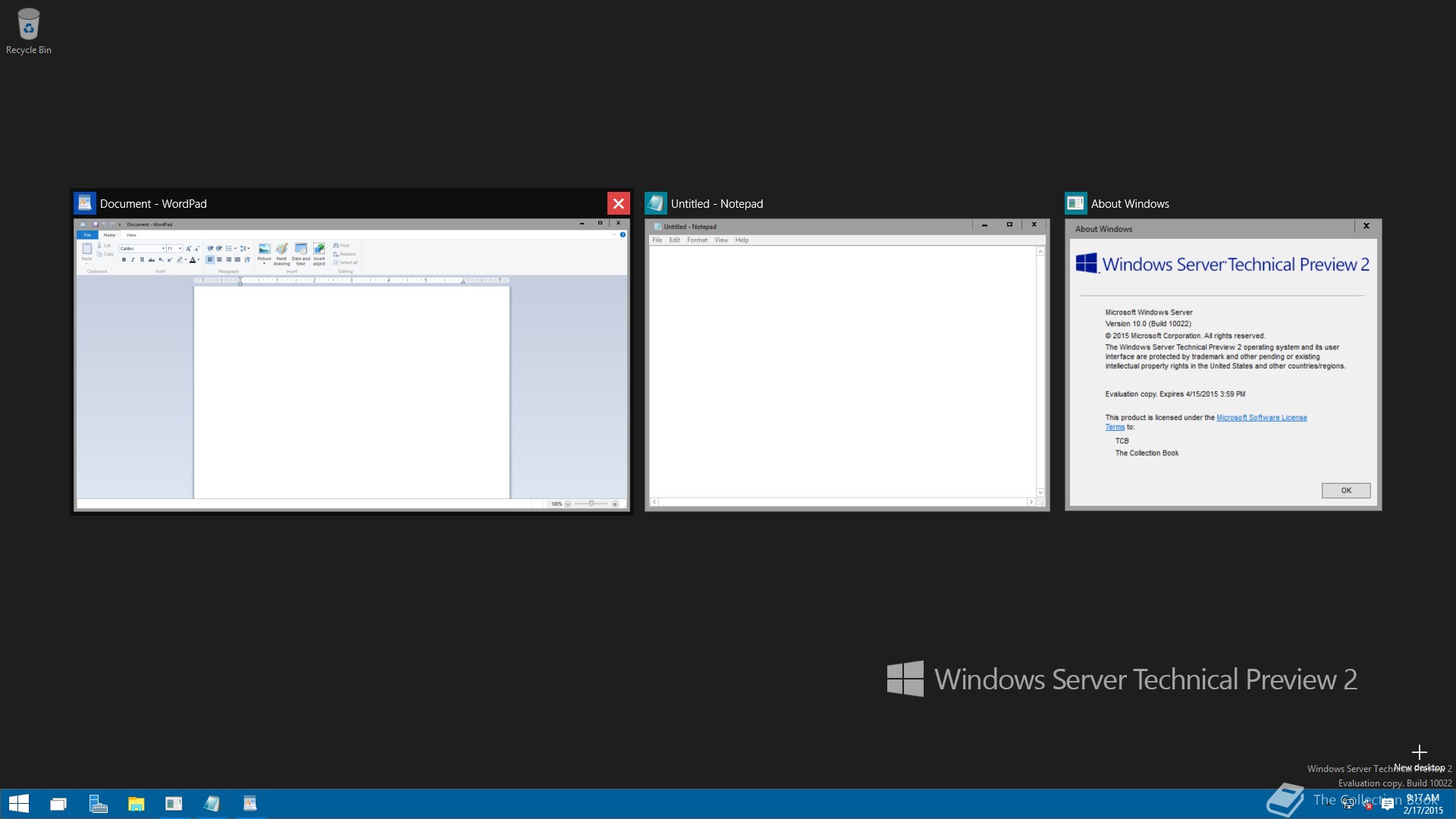Open the Format menu in Notepad
The height and width of the screenshot is (819, 1456).
click(697, 240)
